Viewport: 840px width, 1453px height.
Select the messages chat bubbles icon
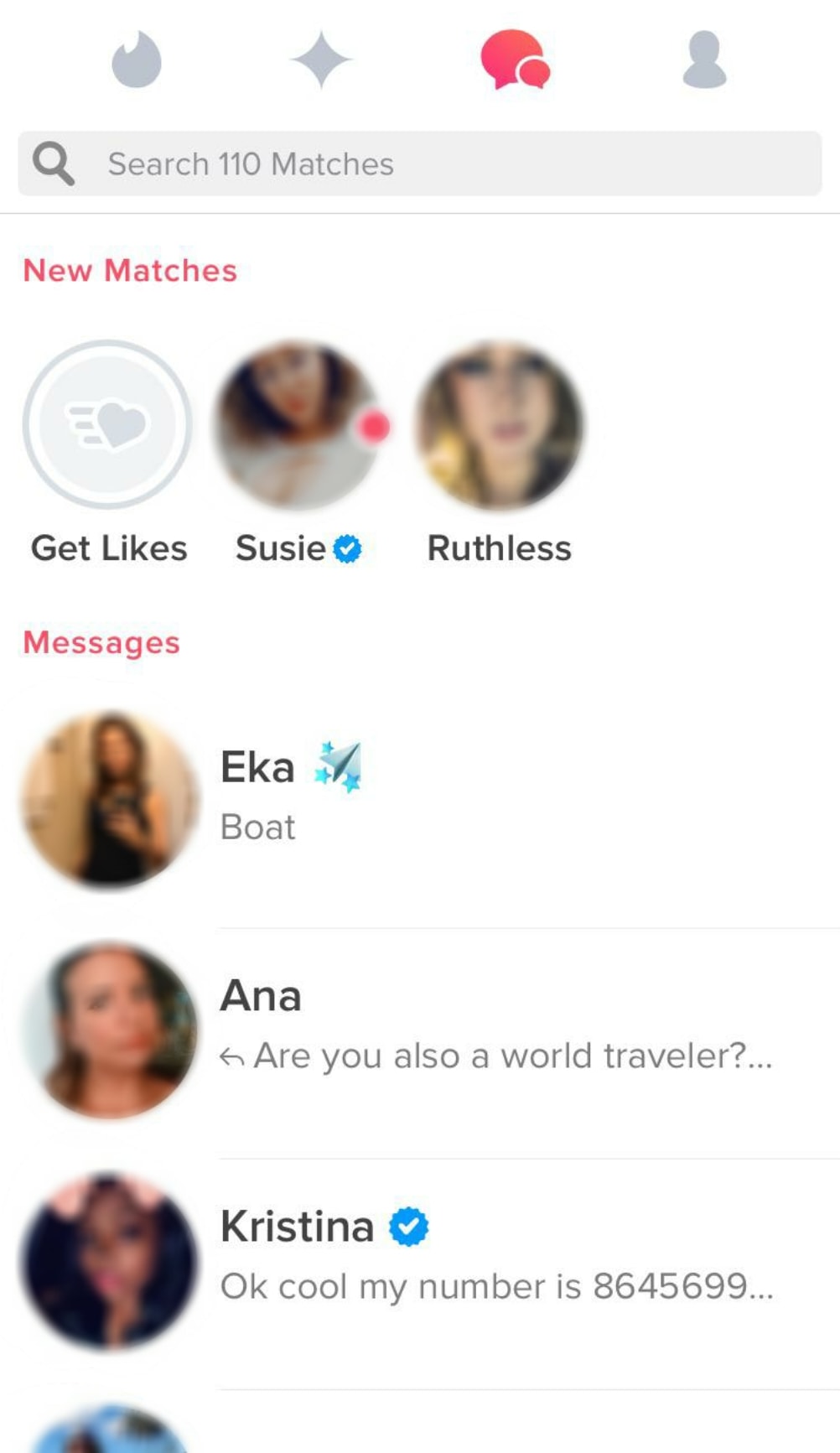(x=514, y=60)
